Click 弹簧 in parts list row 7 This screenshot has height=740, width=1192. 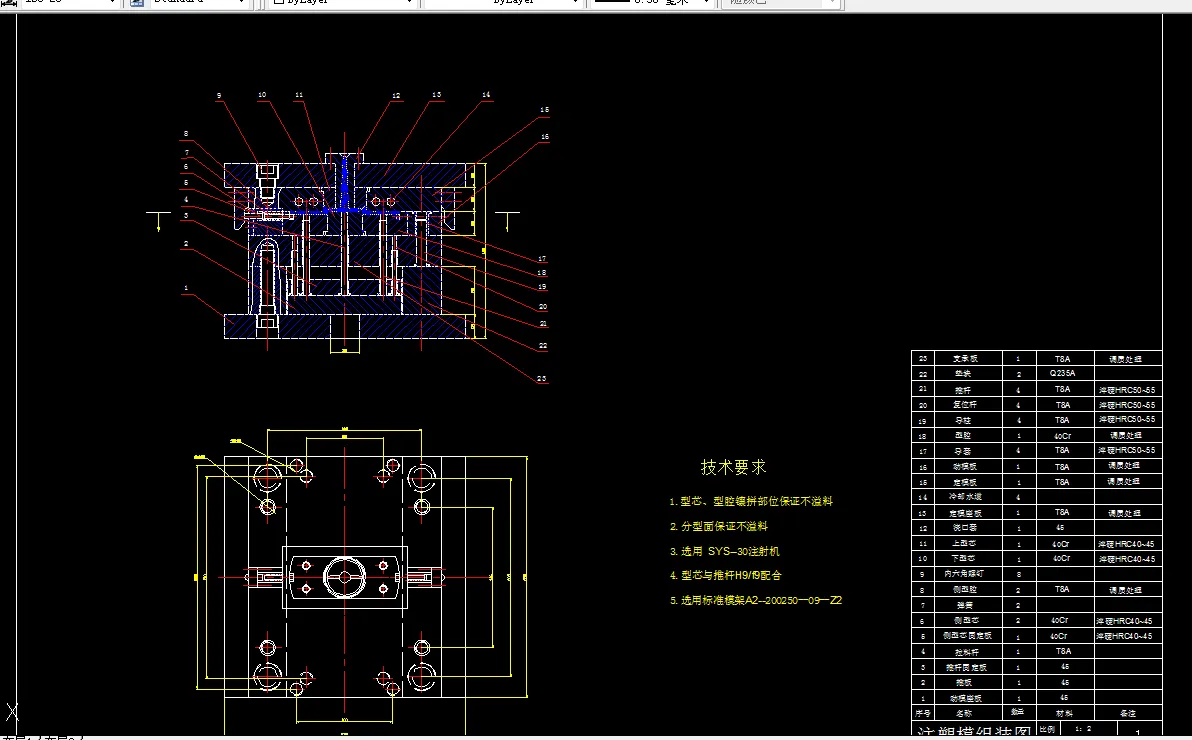pyautogui.click(x=964, y=605)
